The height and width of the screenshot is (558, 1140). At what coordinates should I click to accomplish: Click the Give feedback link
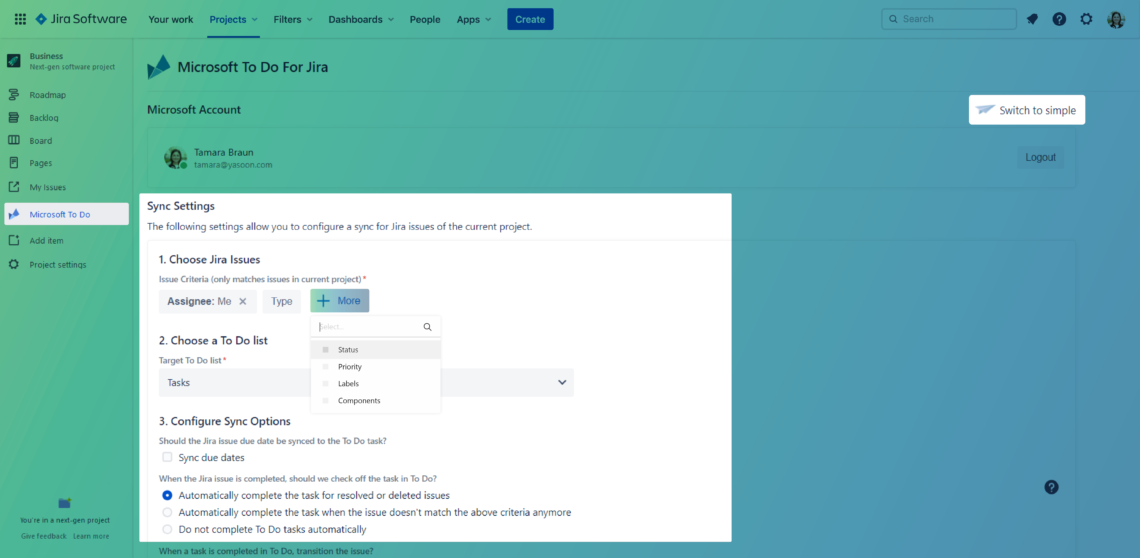tap(44, 536)
